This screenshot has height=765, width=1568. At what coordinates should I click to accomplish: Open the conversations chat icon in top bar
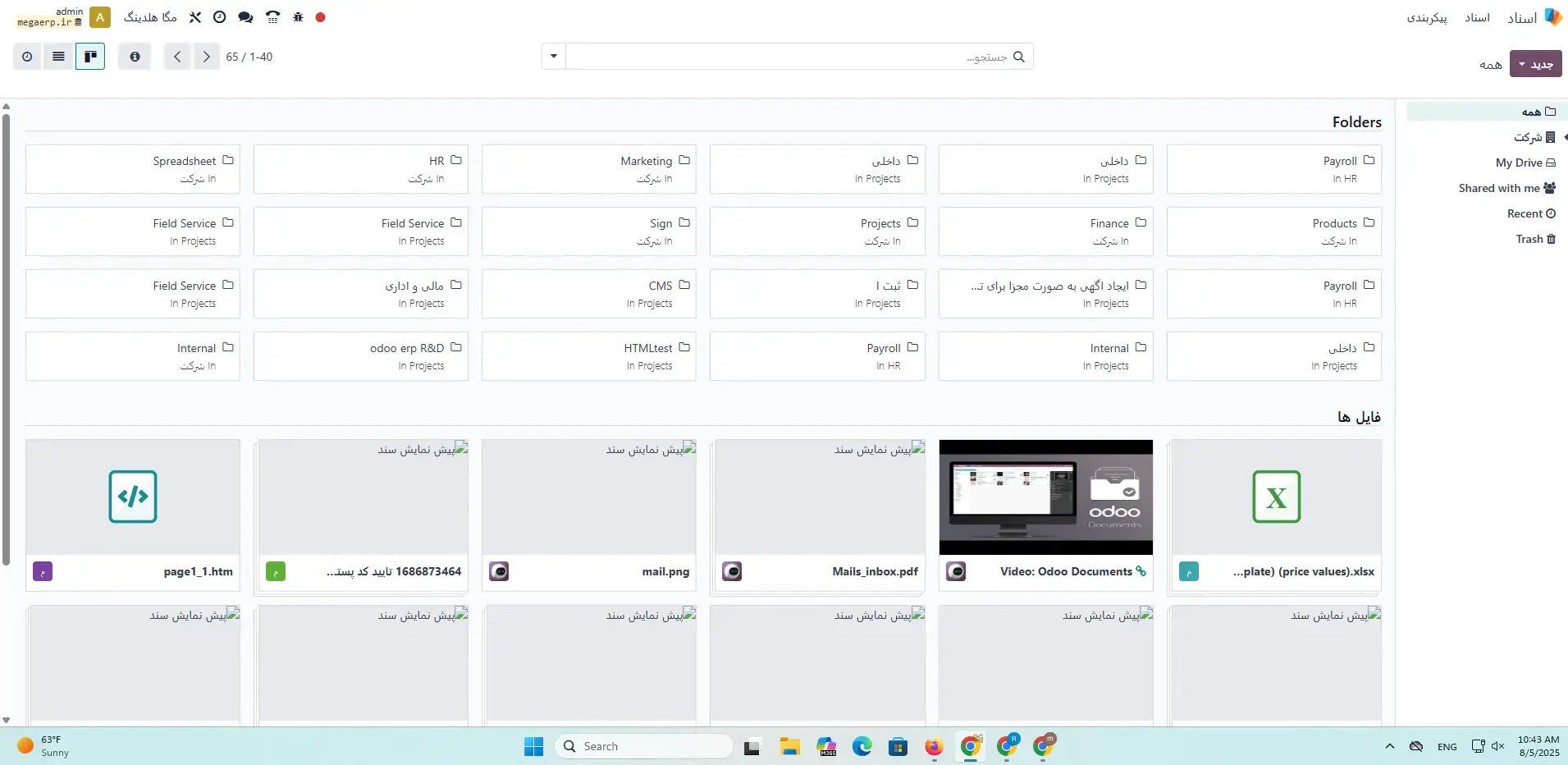pos(246,17)
